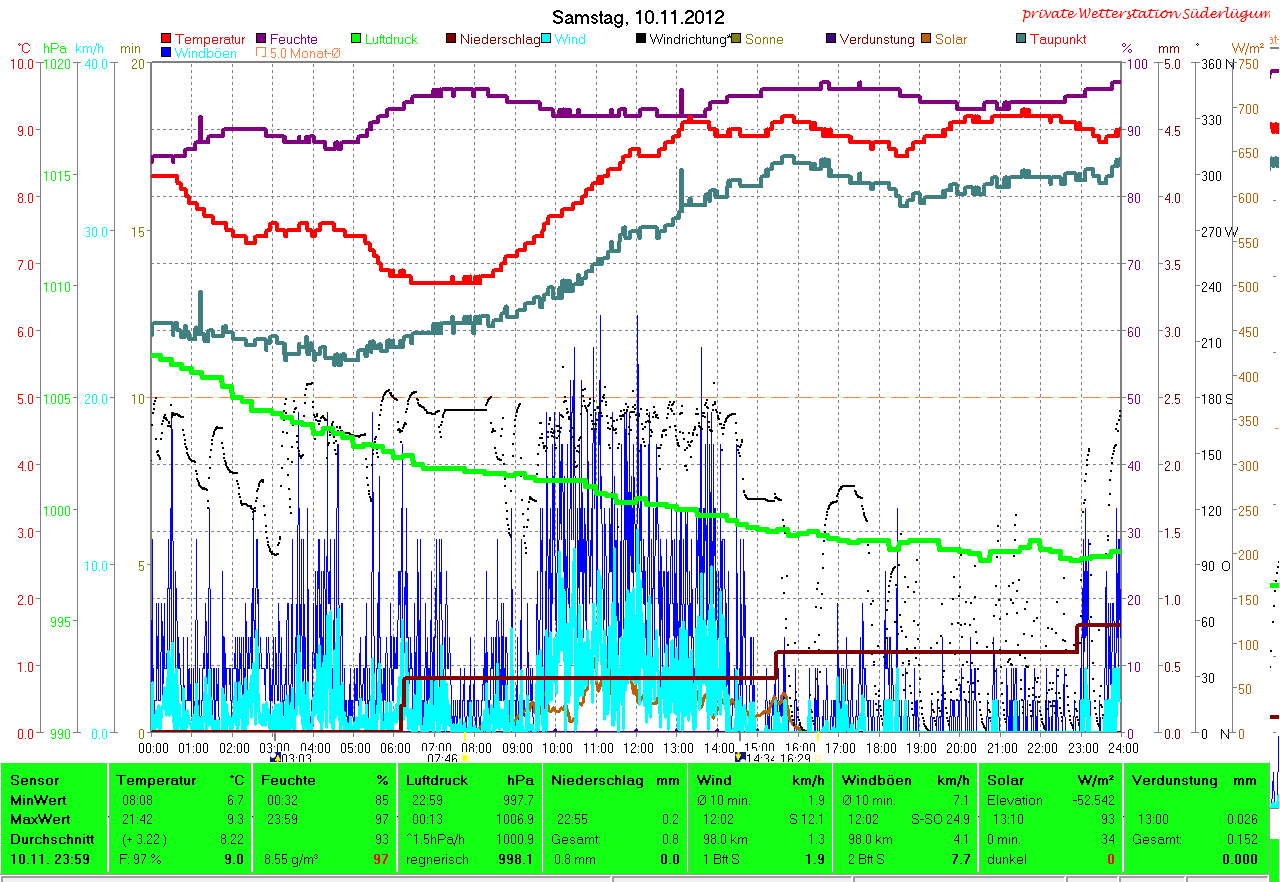Click the cyan Wind legend square
This screenshot has height=882, width=1280.
(547, 40)
